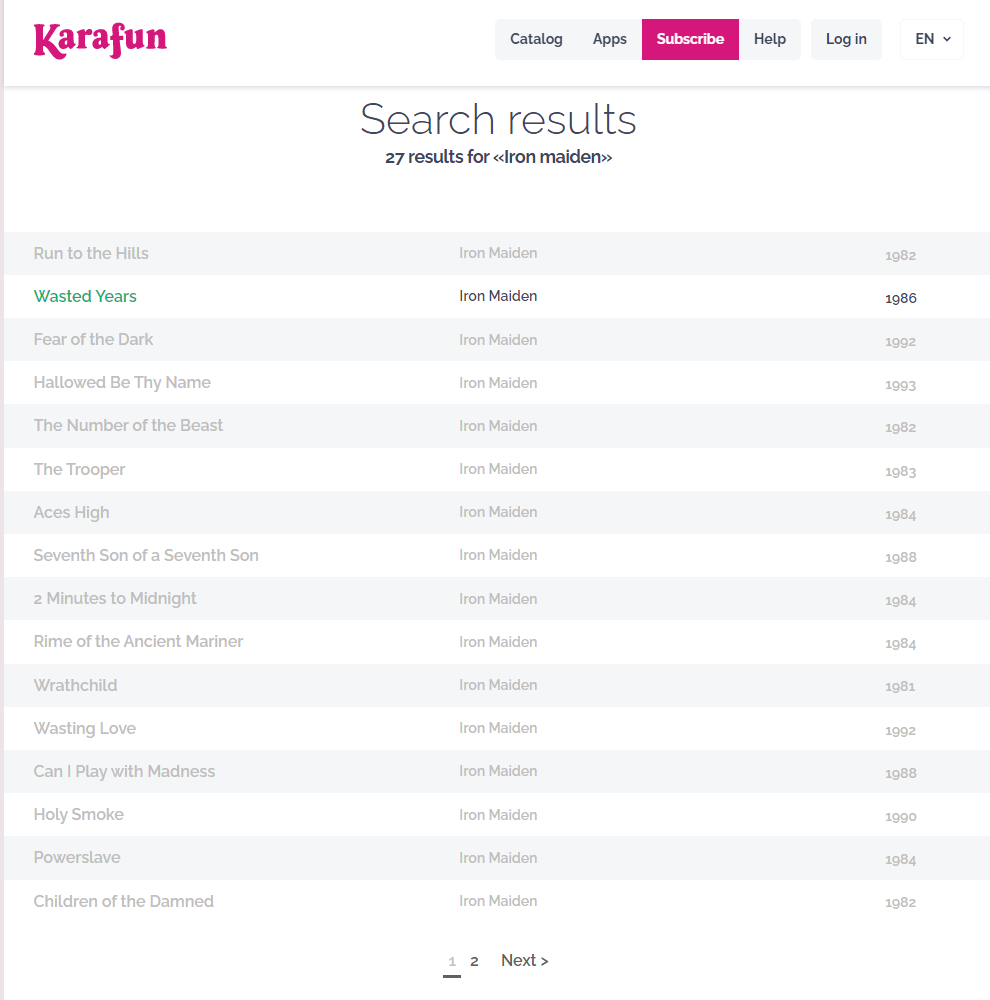Click Iron Maiden artist in The Trooper row

[498, 469]
